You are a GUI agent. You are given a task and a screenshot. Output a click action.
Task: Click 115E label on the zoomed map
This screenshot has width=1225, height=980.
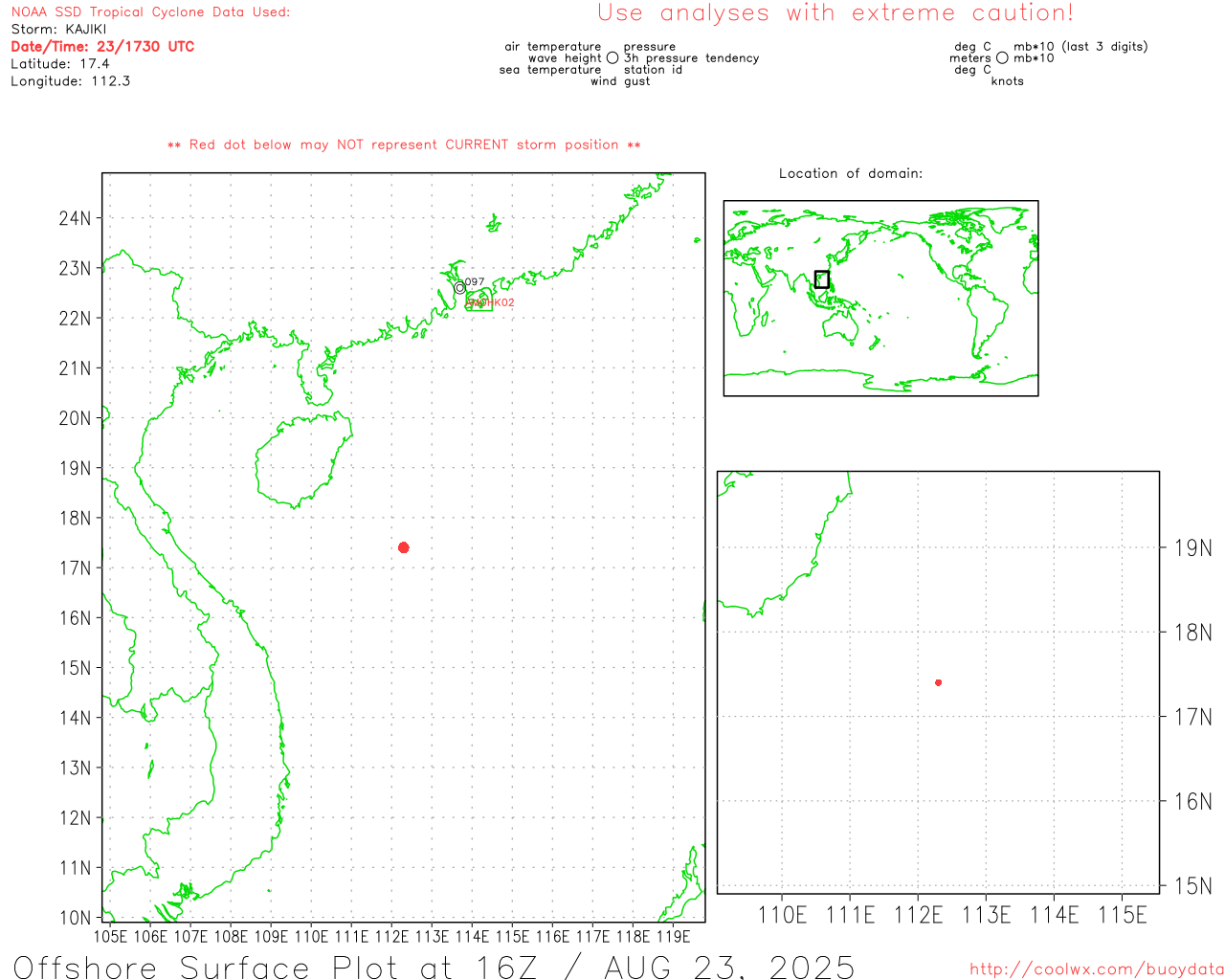(x=1122, y=915)
